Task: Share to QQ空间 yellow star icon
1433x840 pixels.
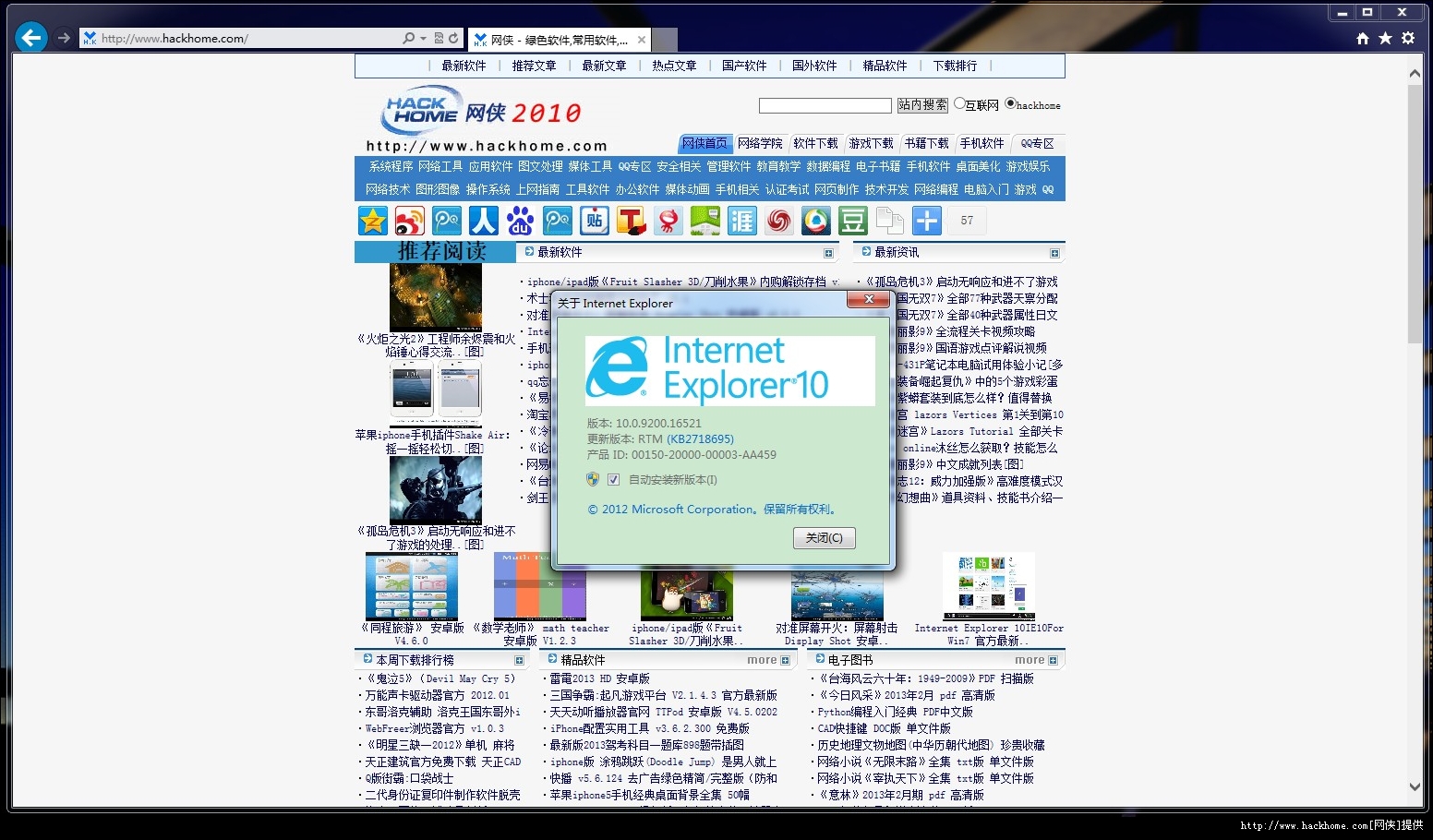Action: (x=373, y=221)
